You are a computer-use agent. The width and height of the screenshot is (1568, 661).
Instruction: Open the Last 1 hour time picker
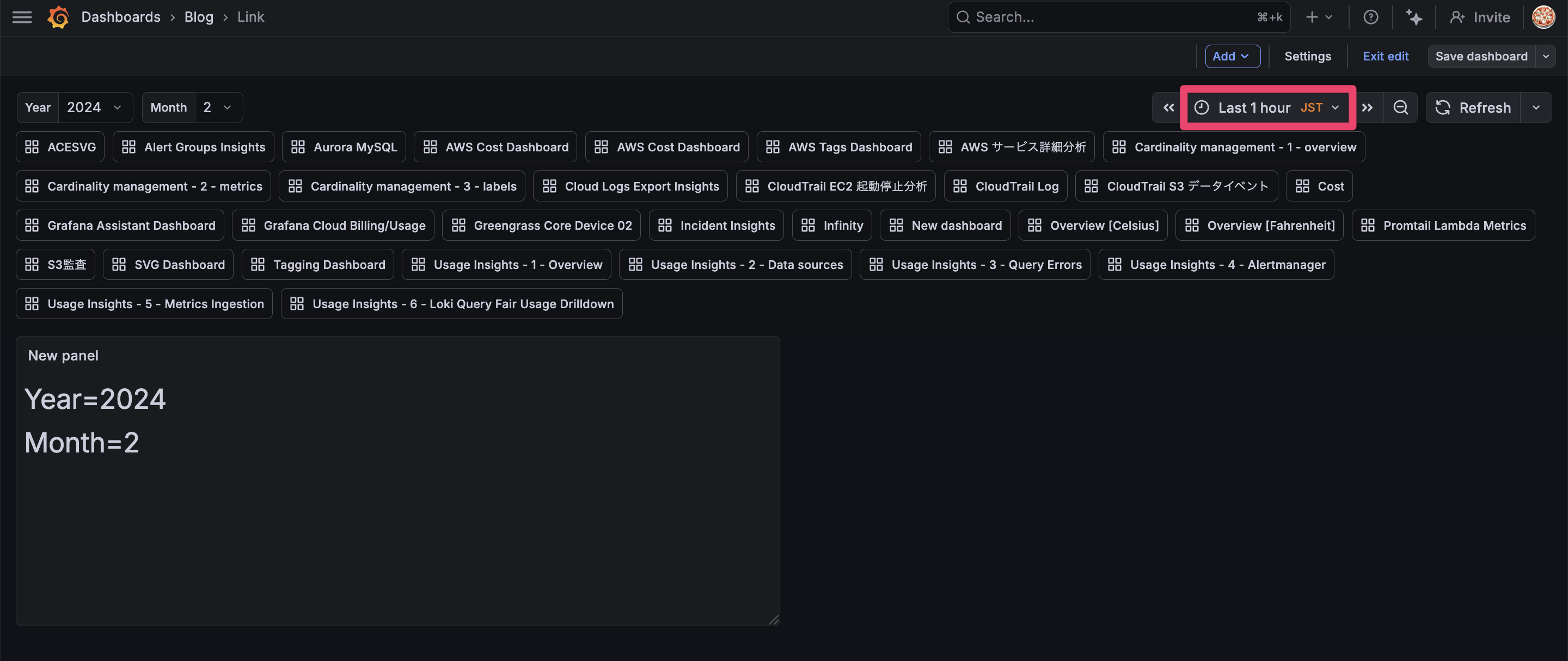tap(1267, 108)
